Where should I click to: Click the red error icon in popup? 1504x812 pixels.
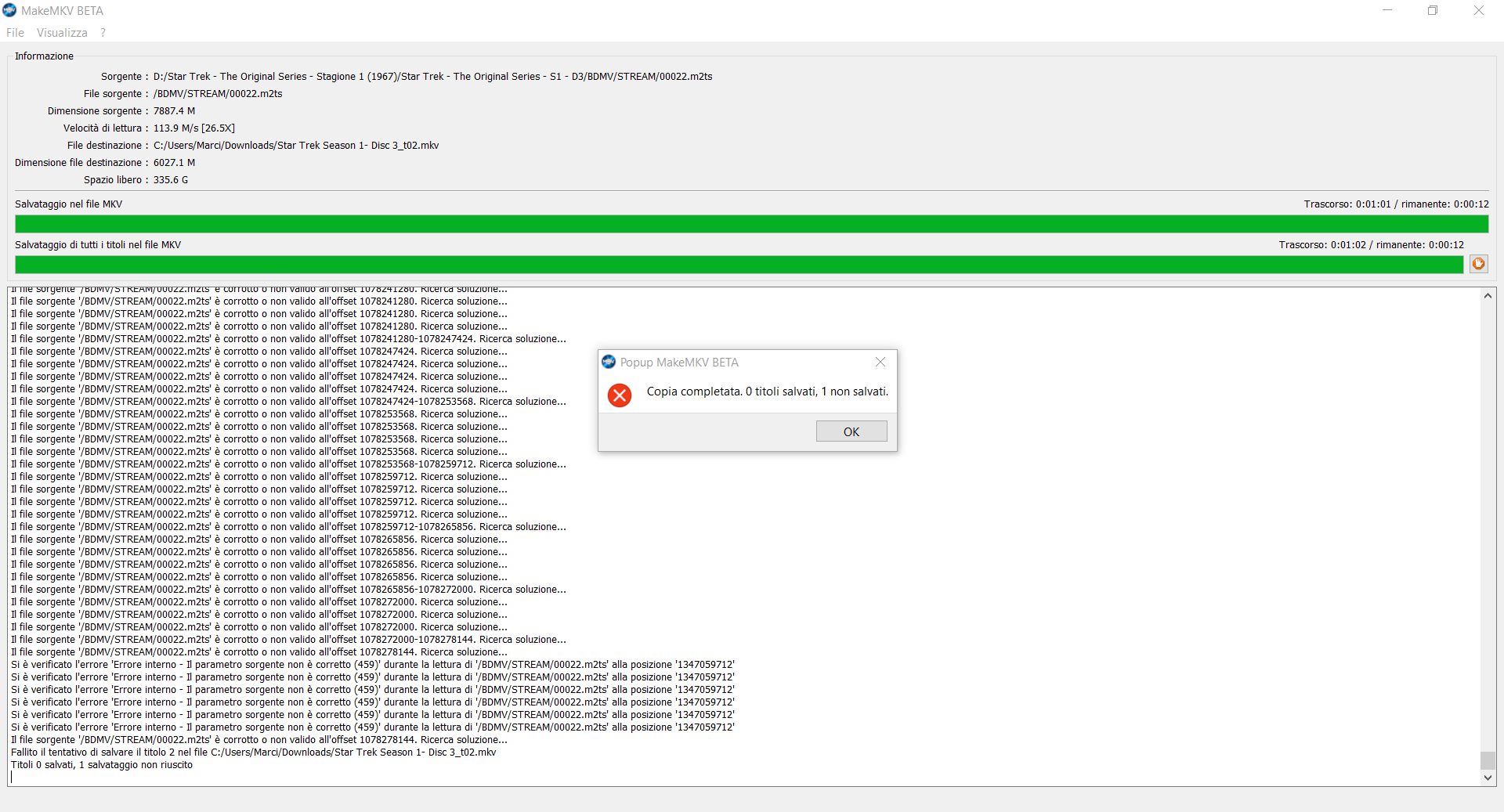pos(620,395)
